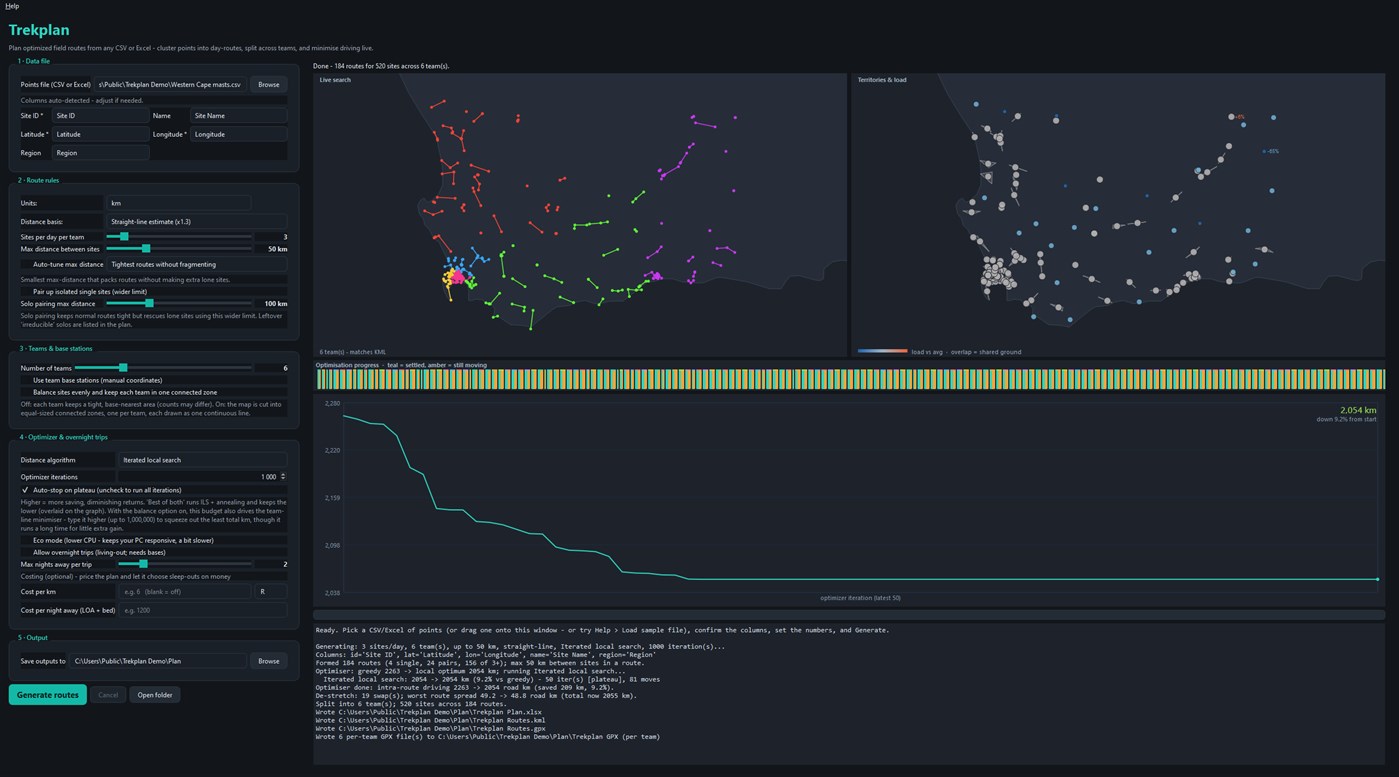Click the Max nights away per trip slider
The image size is (1399, 777).
[186, 564]
